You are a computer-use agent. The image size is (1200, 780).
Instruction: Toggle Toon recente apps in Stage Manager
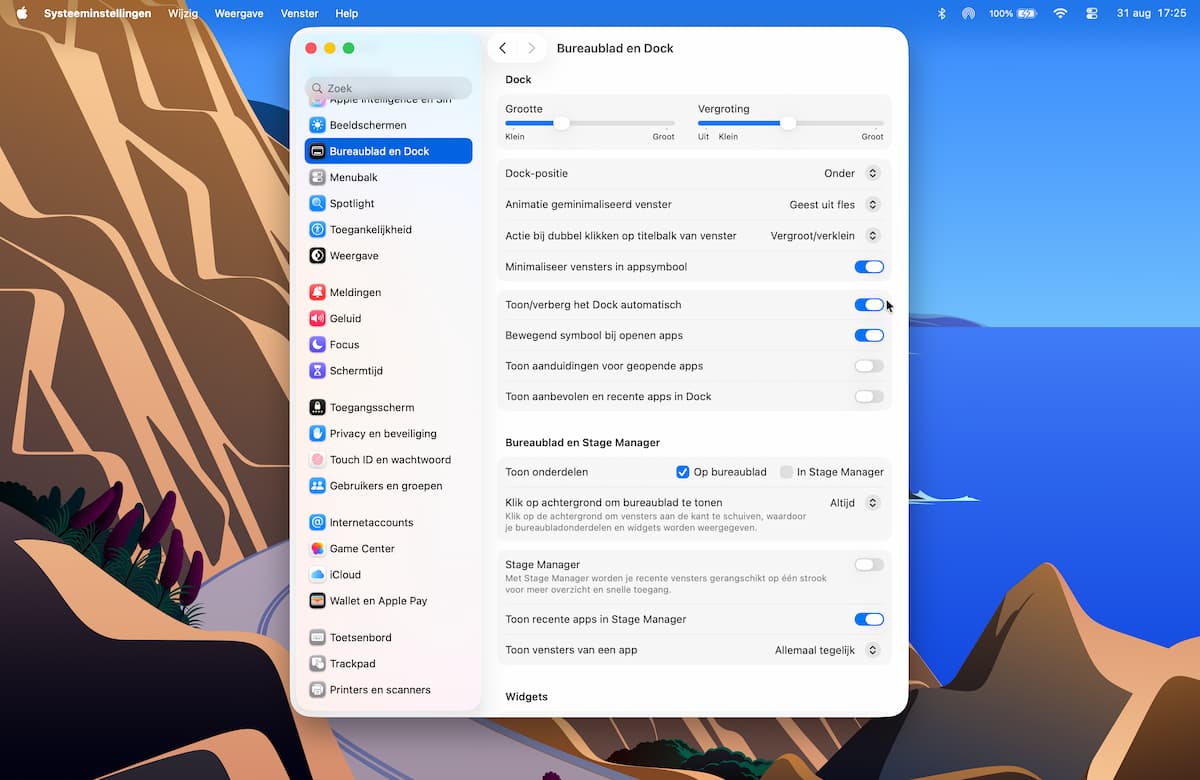click(869, 619)
